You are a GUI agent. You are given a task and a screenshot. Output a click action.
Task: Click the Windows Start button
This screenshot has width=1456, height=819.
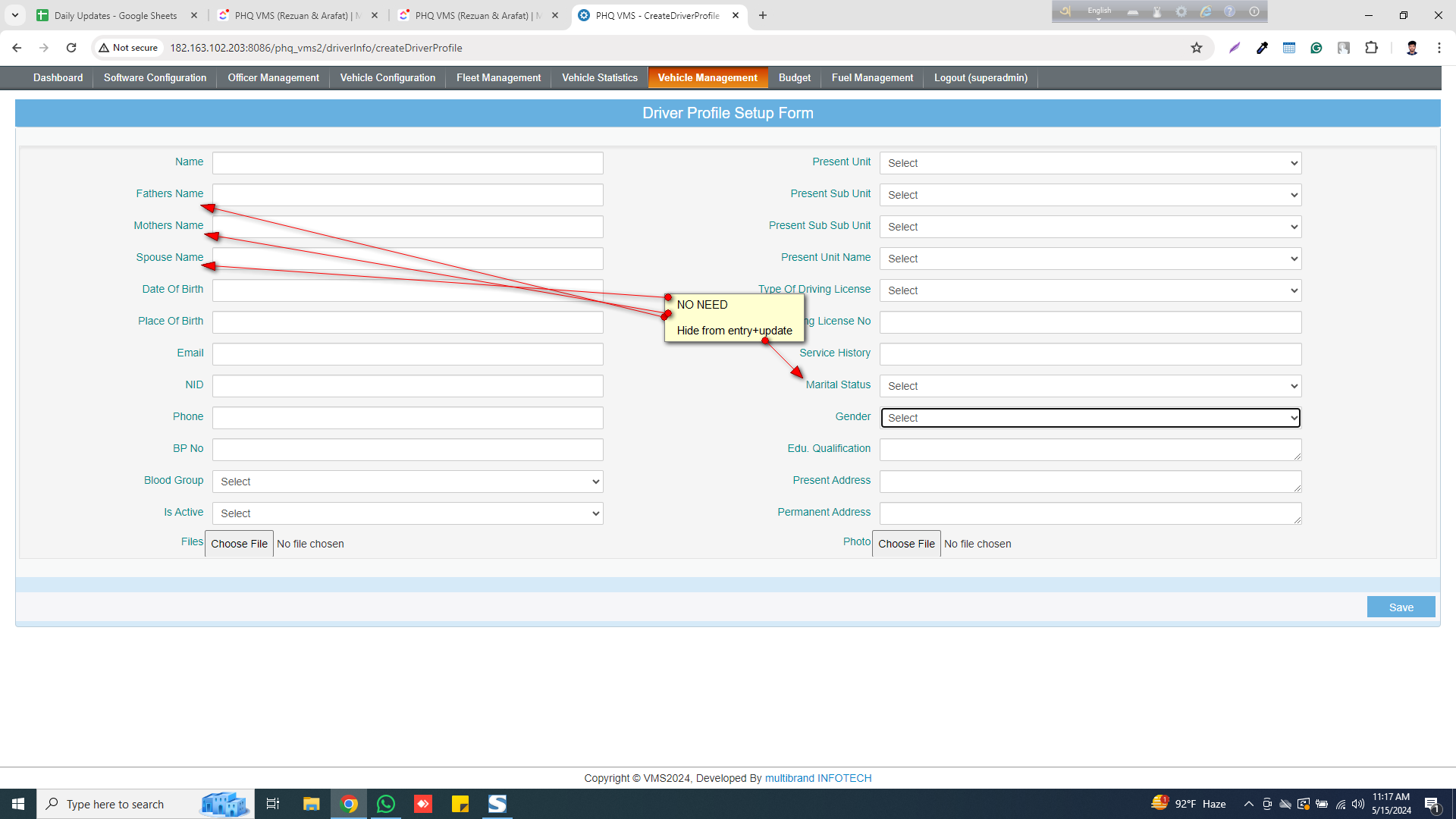pos(18,804)
